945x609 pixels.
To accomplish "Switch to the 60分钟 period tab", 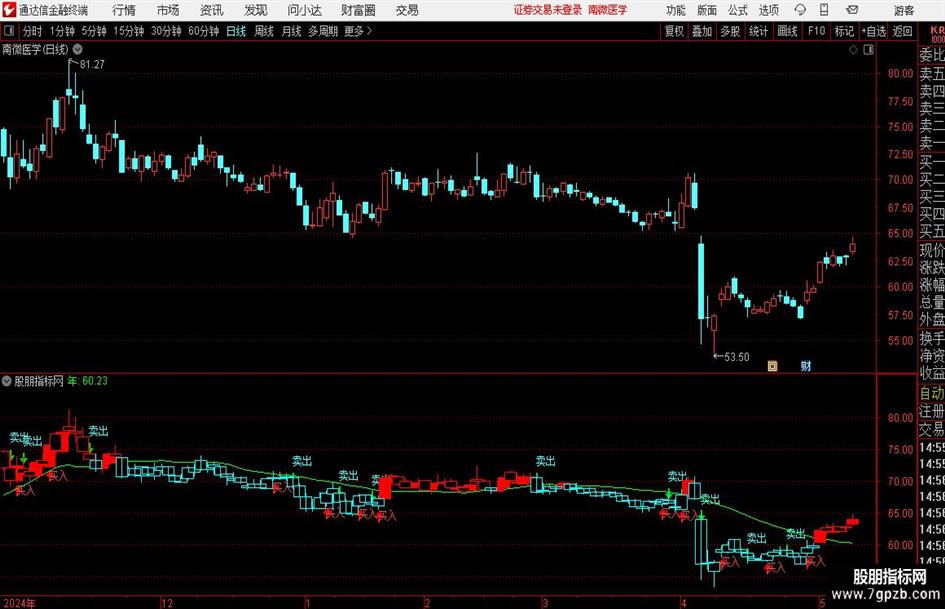I will pyautogui.click(x=204, y=31).
